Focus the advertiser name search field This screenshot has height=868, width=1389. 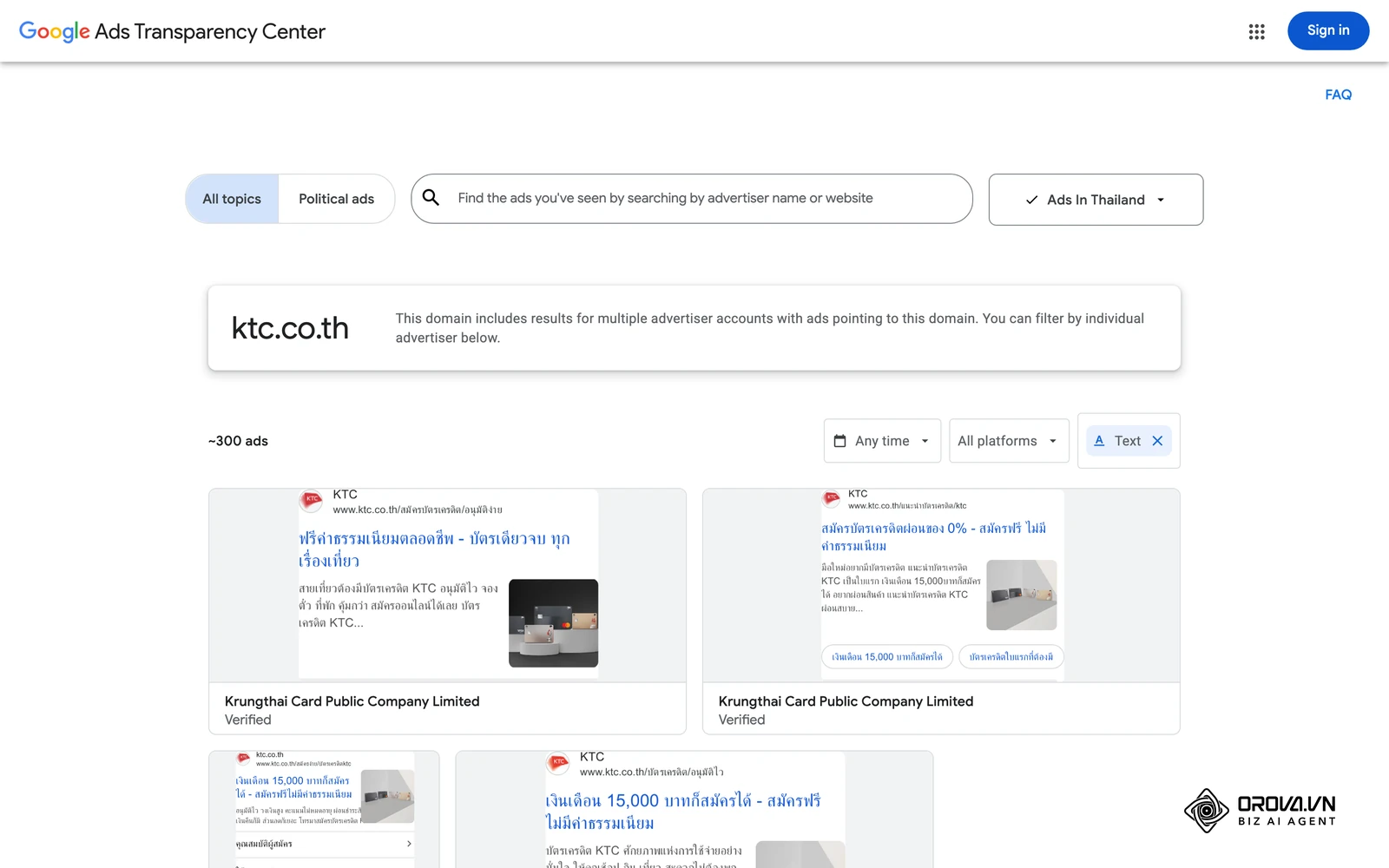[692, 199]
